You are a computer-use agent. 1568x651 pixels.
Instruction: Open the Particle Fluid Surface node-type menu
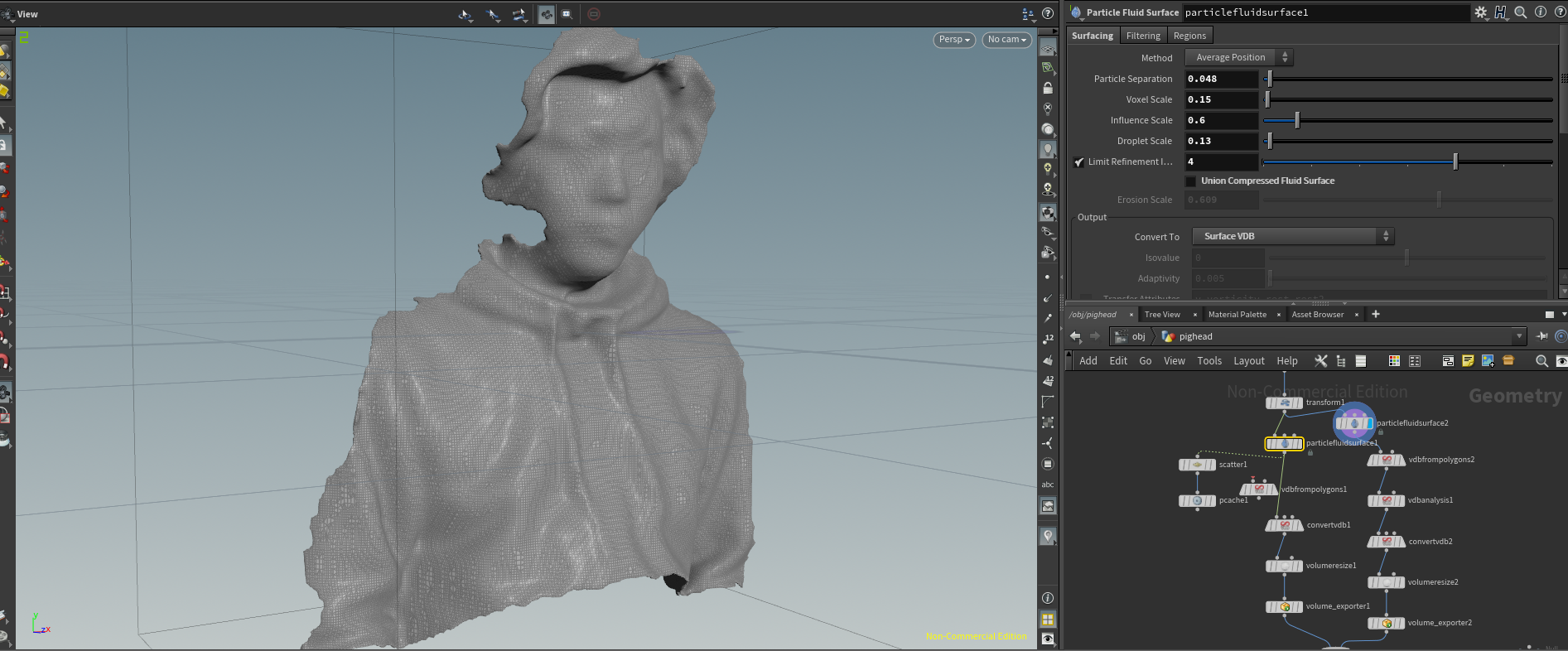pyautogui.click(x=1076, y=12)
